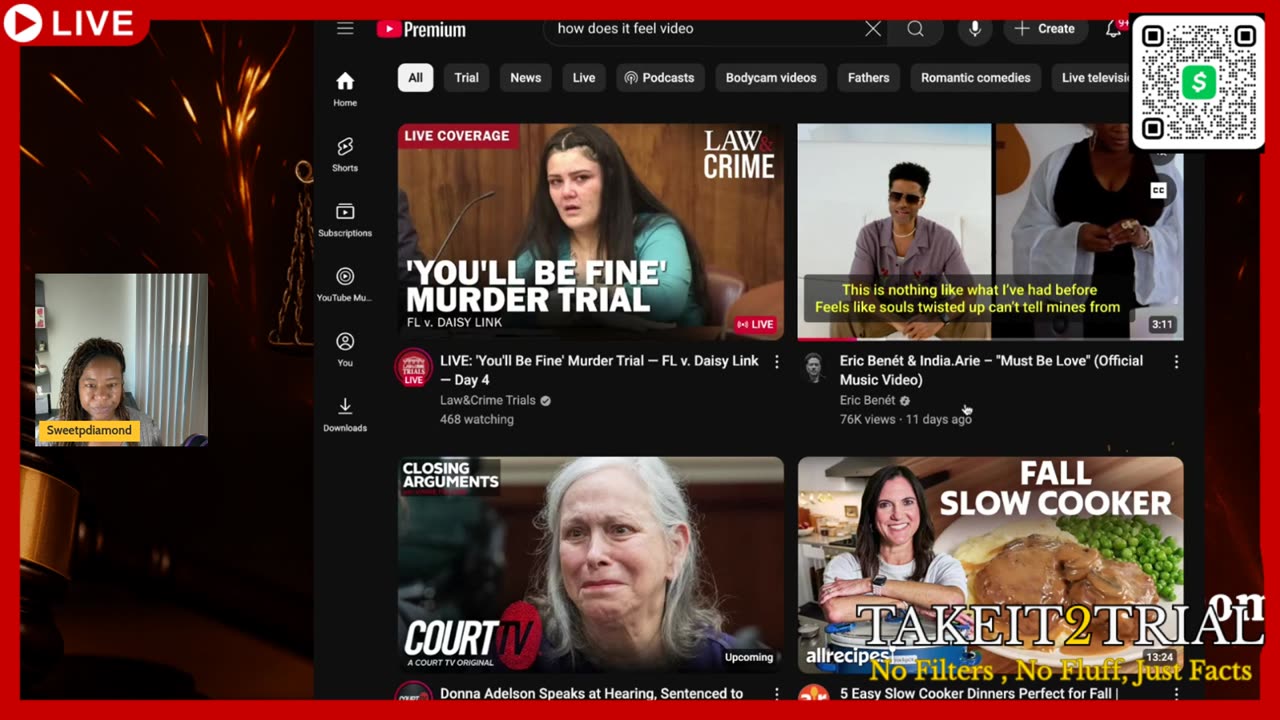Clear the search box with the X
This screenshot has height=720, width=1280.
(873, 29)
